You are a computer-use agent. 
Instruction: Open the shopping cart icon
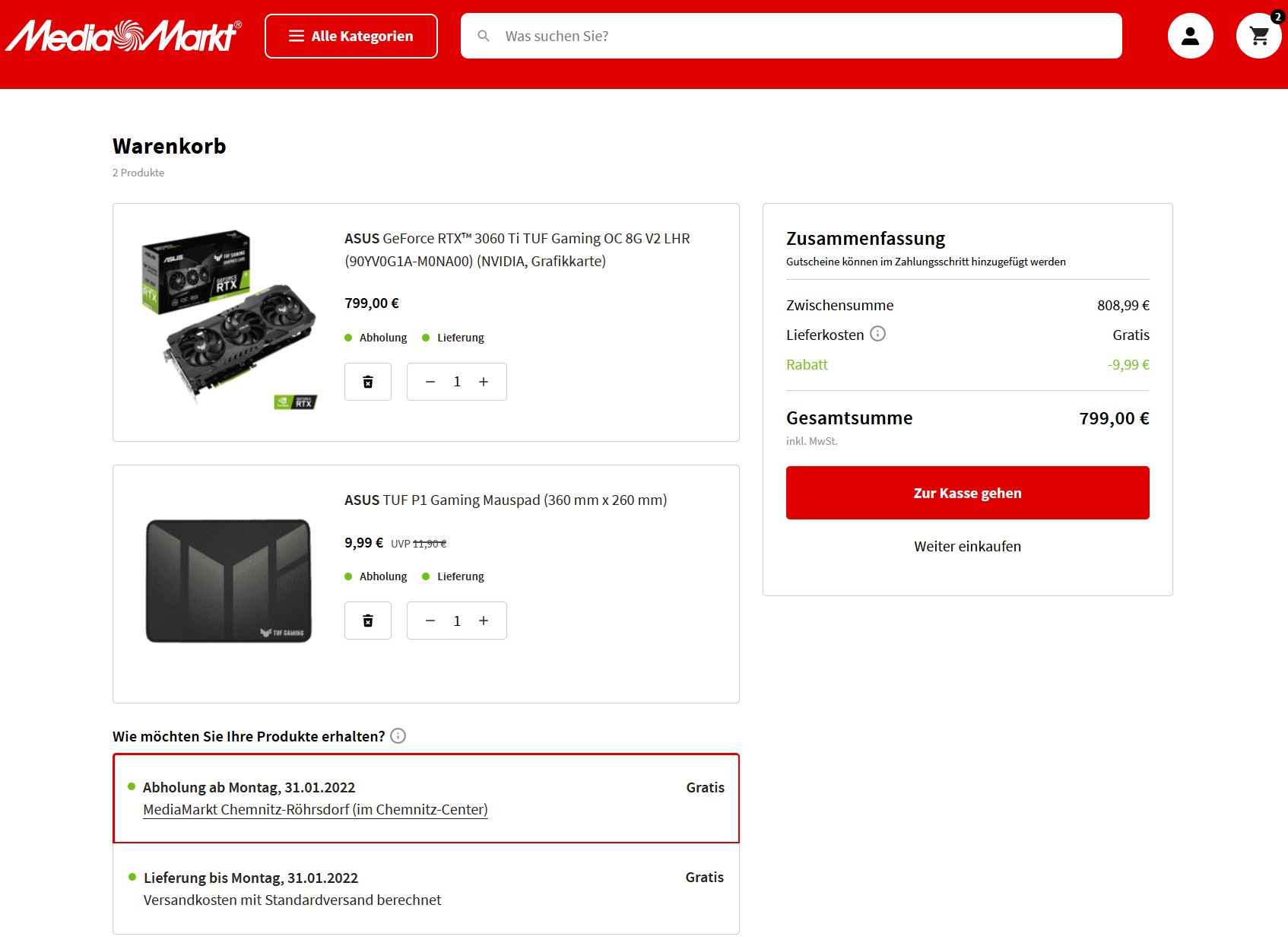tap(1259, 36)
